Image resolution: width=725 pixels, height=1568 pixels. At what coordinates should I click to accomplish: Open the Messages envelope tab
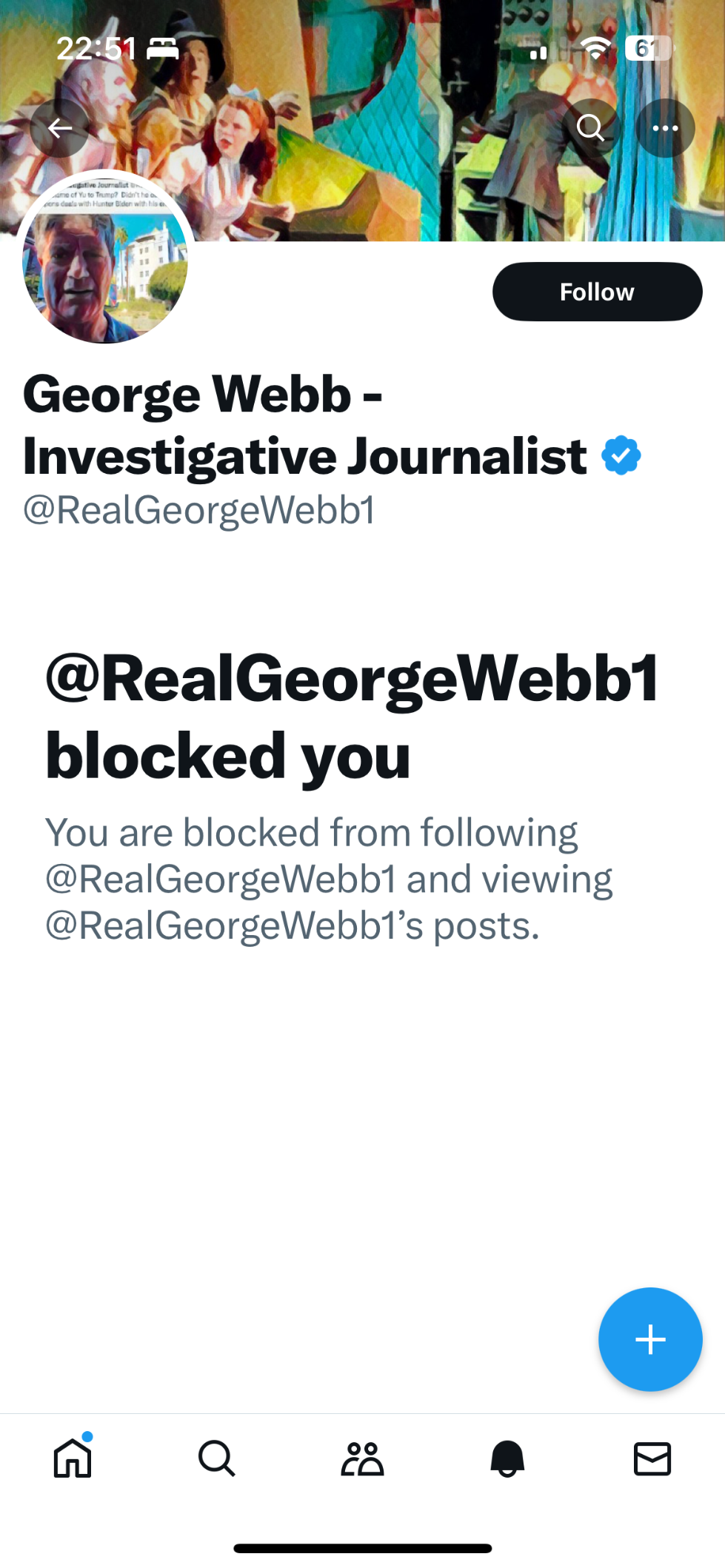(652, 1458)
